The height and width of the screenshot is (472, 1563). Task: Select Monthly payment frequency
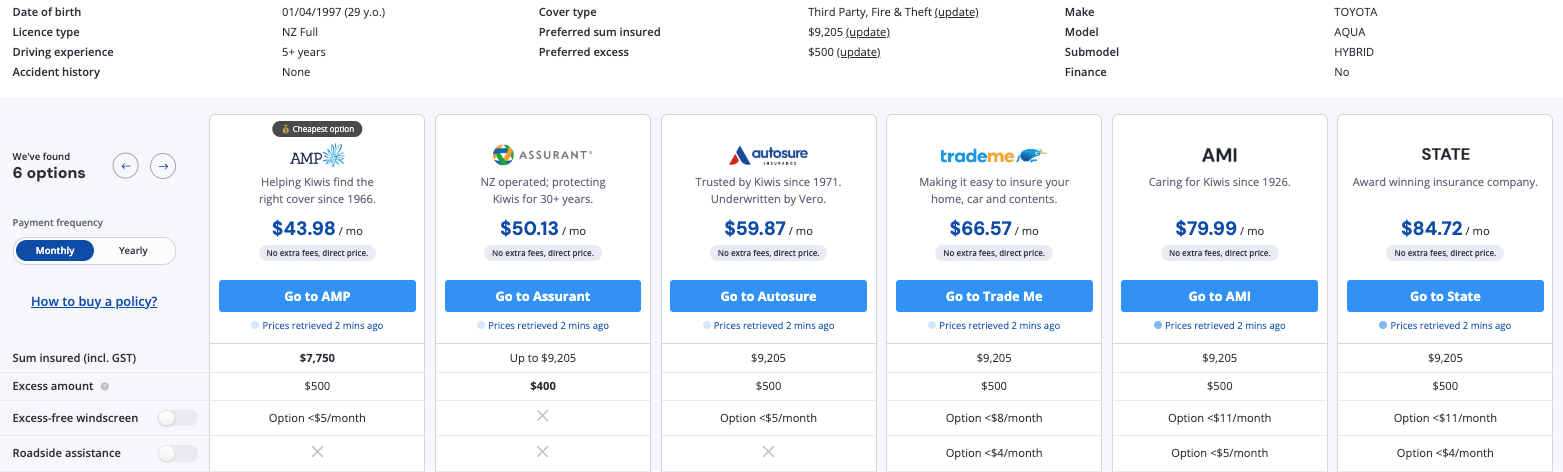pyautogui.click(x=55, y=250)
